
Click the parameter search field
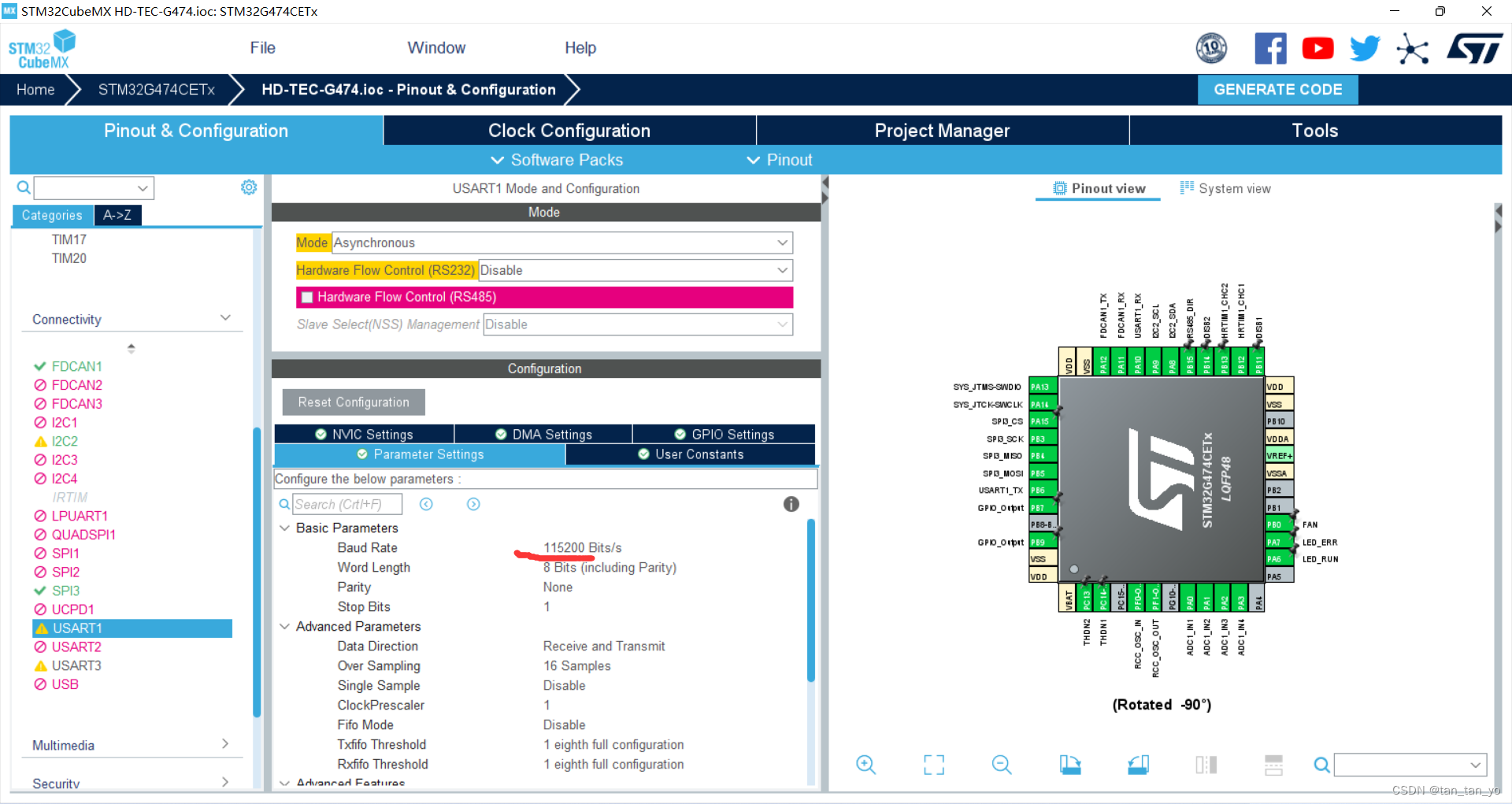coord(347,504)
